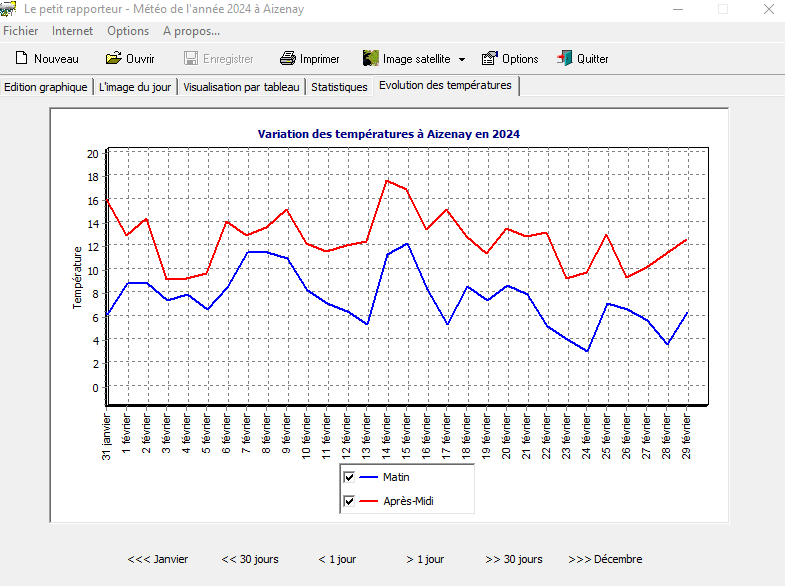785x586 pixels.
Task: Click the Nouveau blank page icon
Action: coord(21,59)
